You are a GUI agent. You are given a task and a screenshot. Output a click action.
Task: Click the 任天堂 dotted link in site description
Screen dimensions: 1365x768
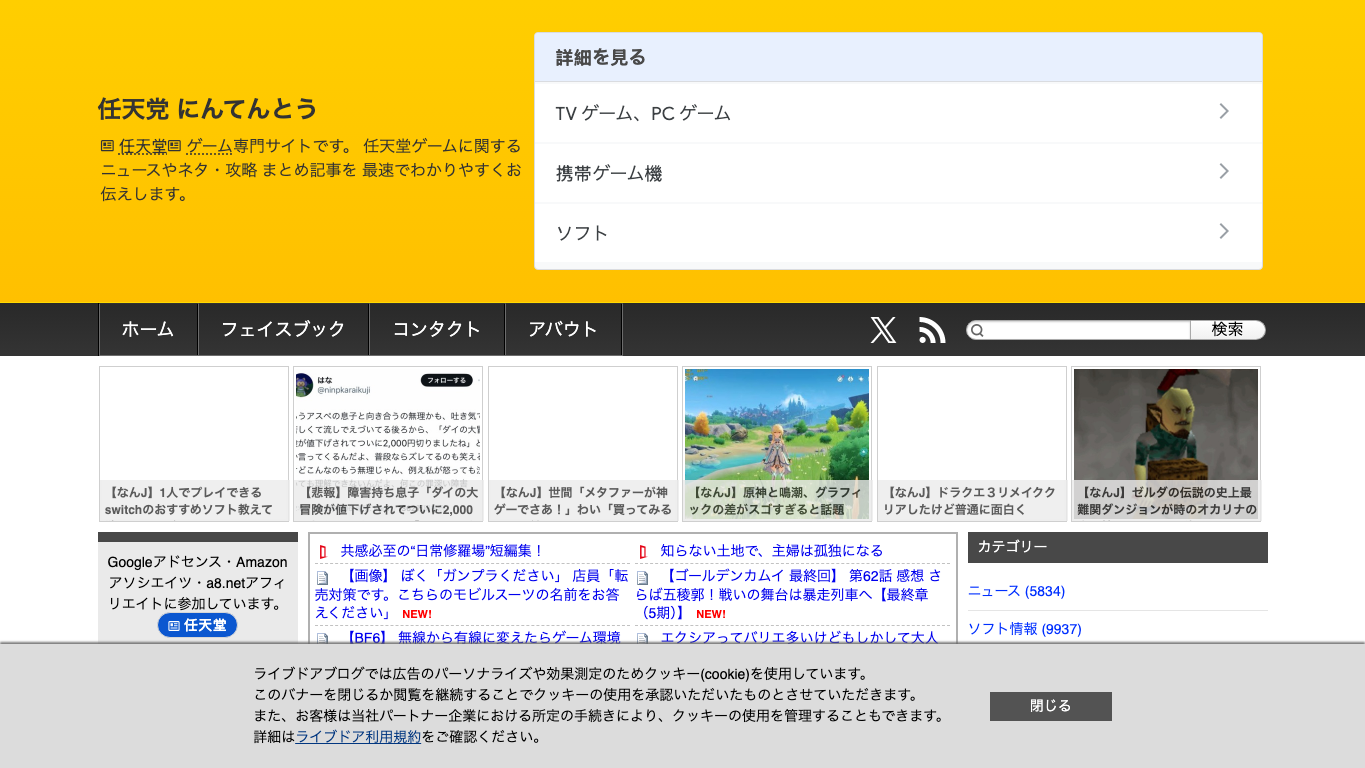pos(143,146)
